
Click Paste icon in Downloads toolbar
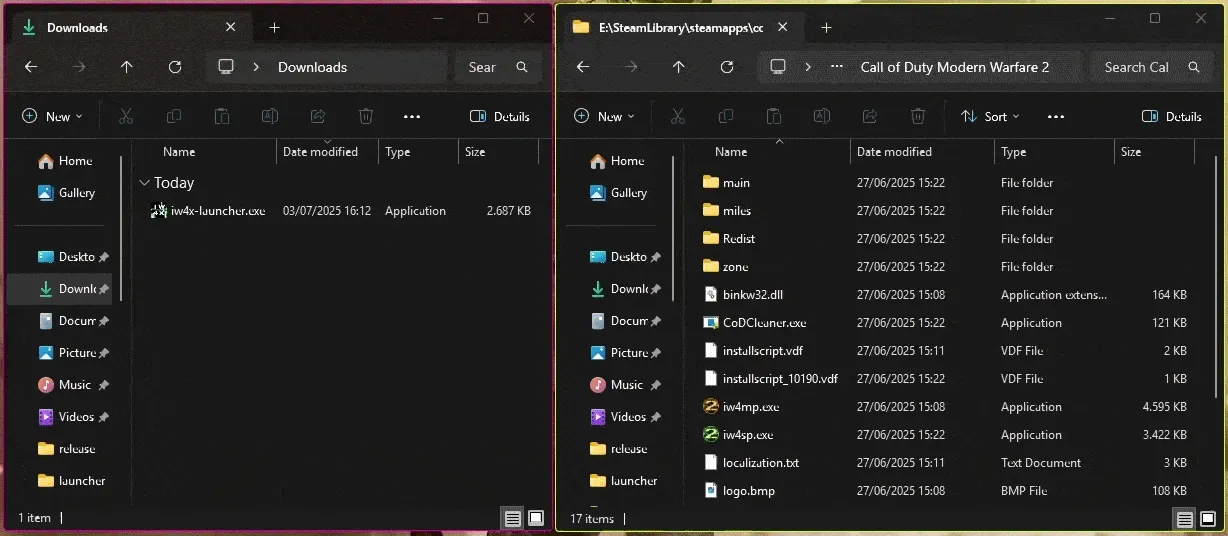click(x=222, y=116)
